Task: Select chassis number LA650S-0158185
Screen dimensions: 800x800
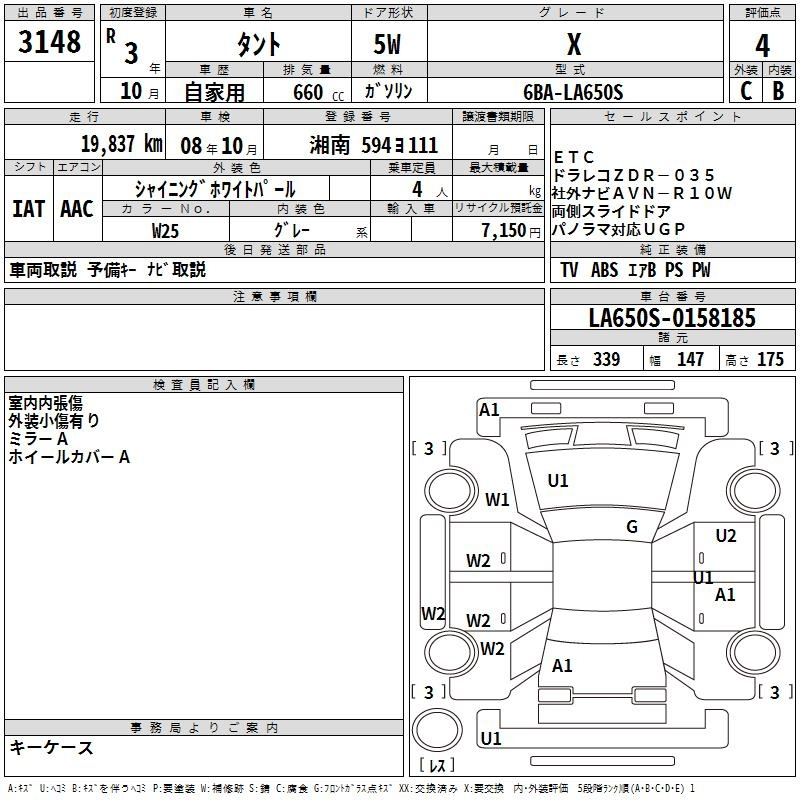Action: [x=672, y=318]
